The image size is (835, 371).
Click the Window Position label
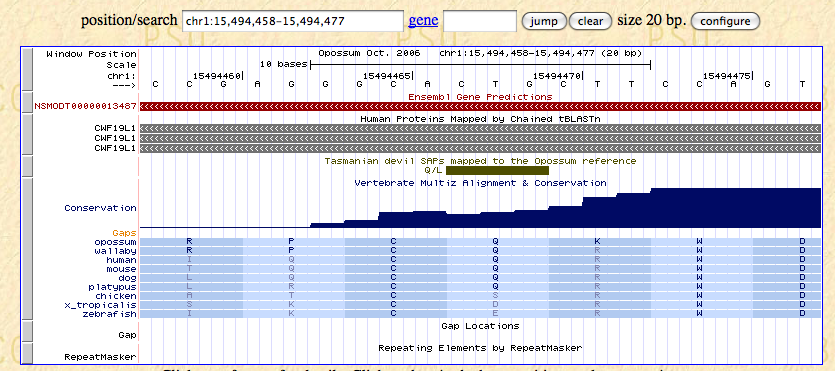pos(92,54)
